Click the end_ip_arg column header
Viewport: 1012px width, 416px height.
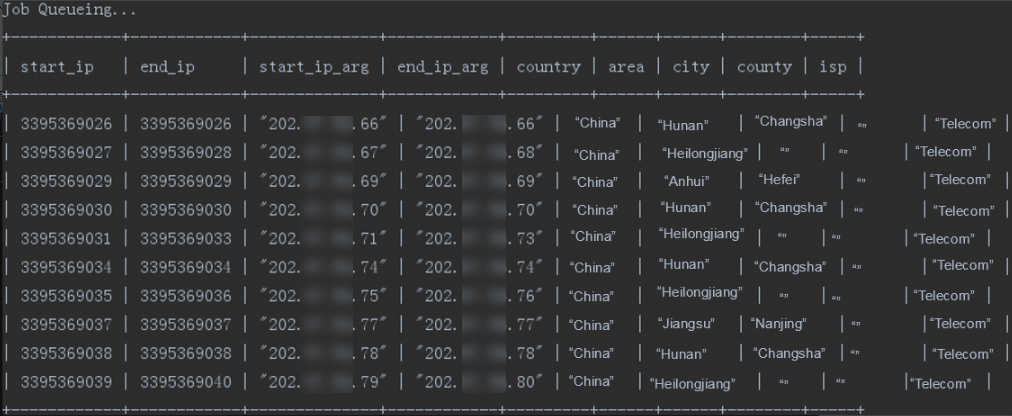(x=442, y=68)
